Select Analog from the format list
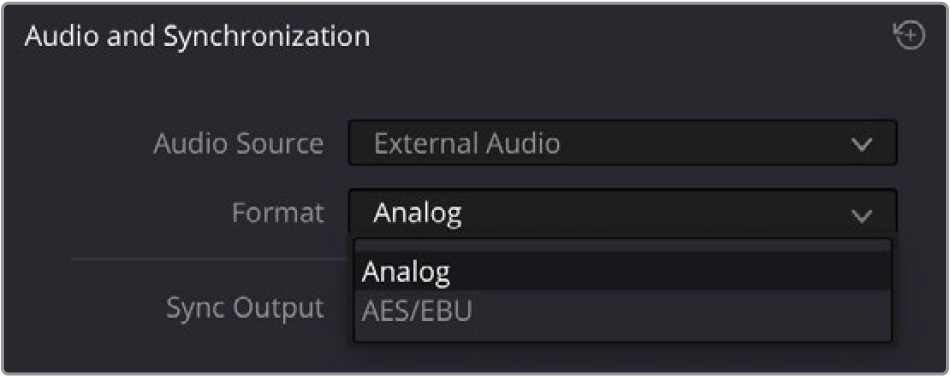 click(x=623, y=272)
